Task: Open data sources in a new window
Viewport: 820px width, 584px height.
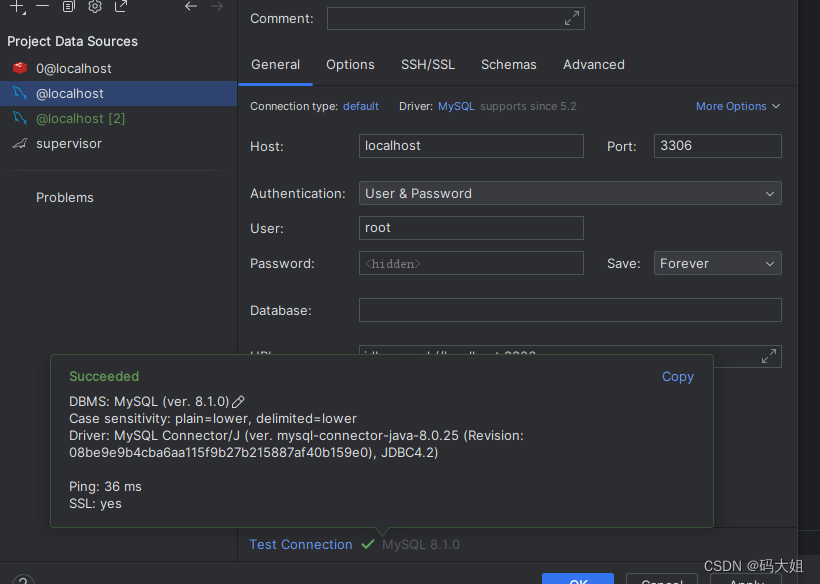Action: click(122, 6)
